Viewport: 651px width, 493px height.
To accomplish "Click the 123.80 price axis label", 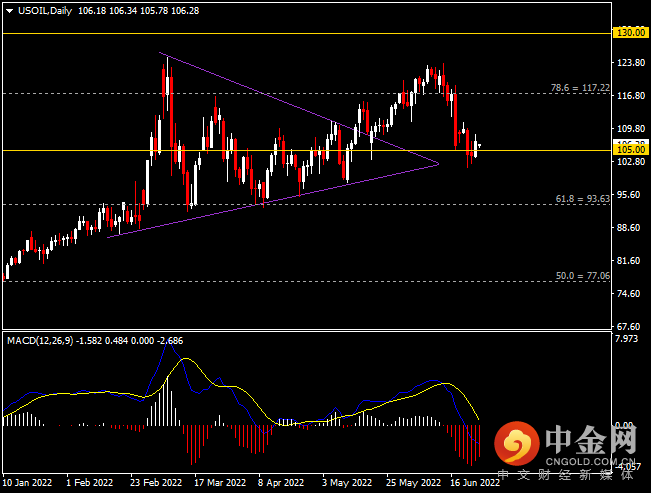I will (x=631, y=63).
